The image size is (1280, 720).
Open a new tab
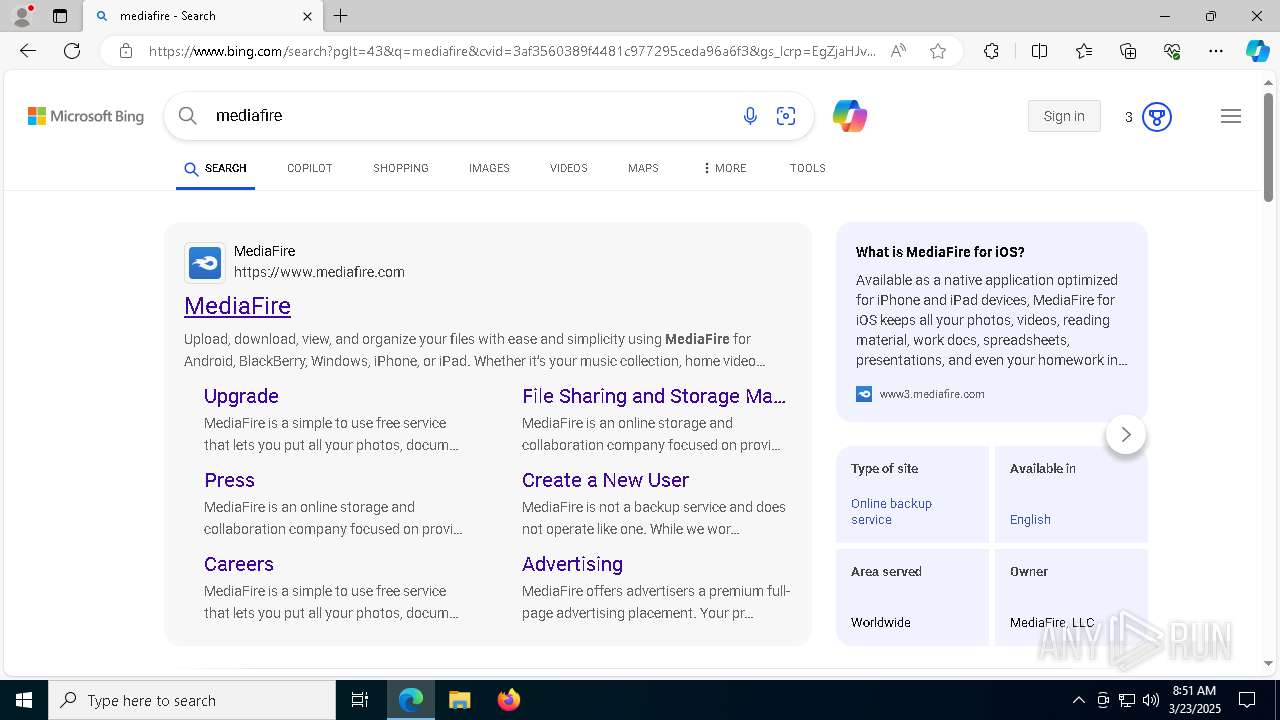click(341, 16)
